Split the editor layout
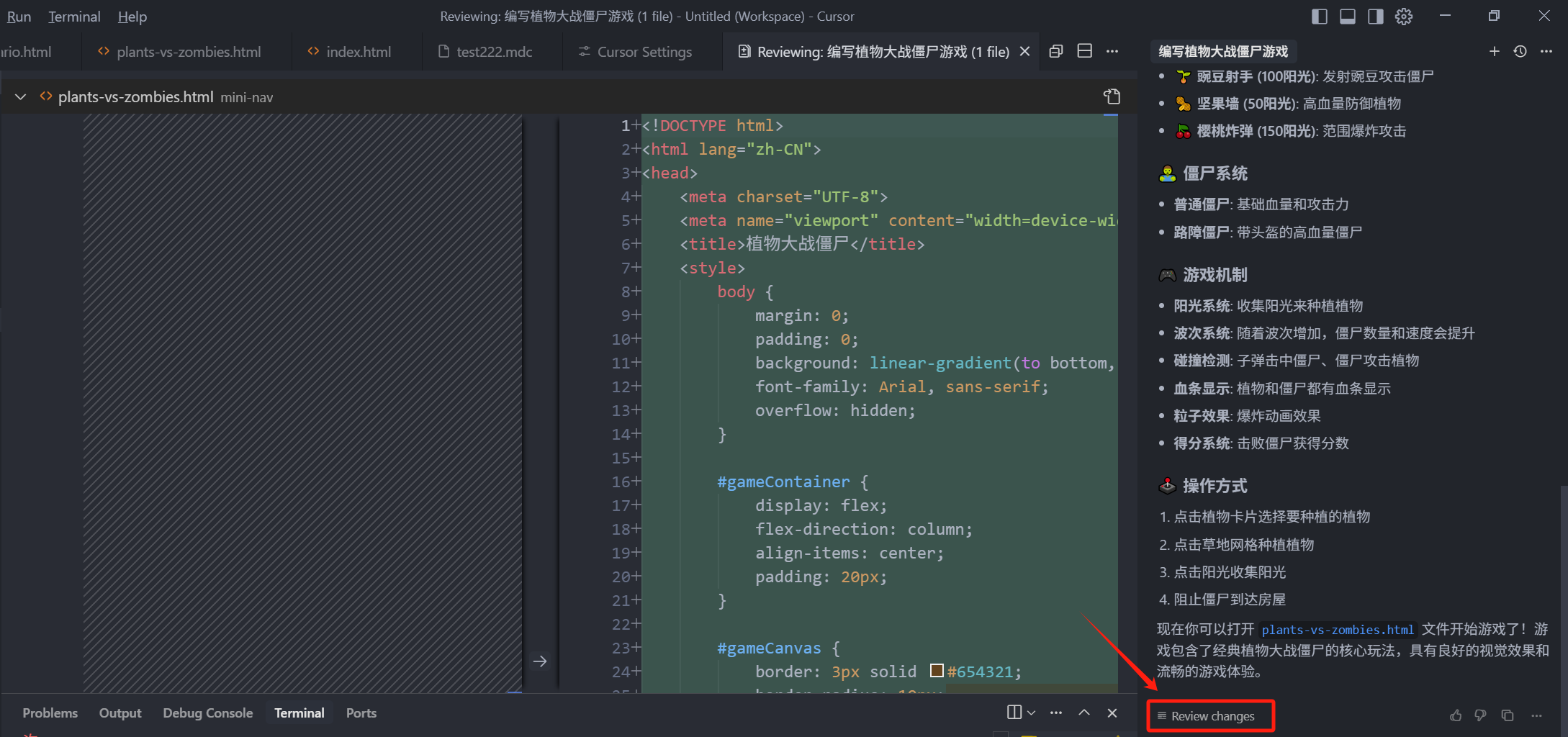Screen dimensions: 1568x737 point(1085,50)
